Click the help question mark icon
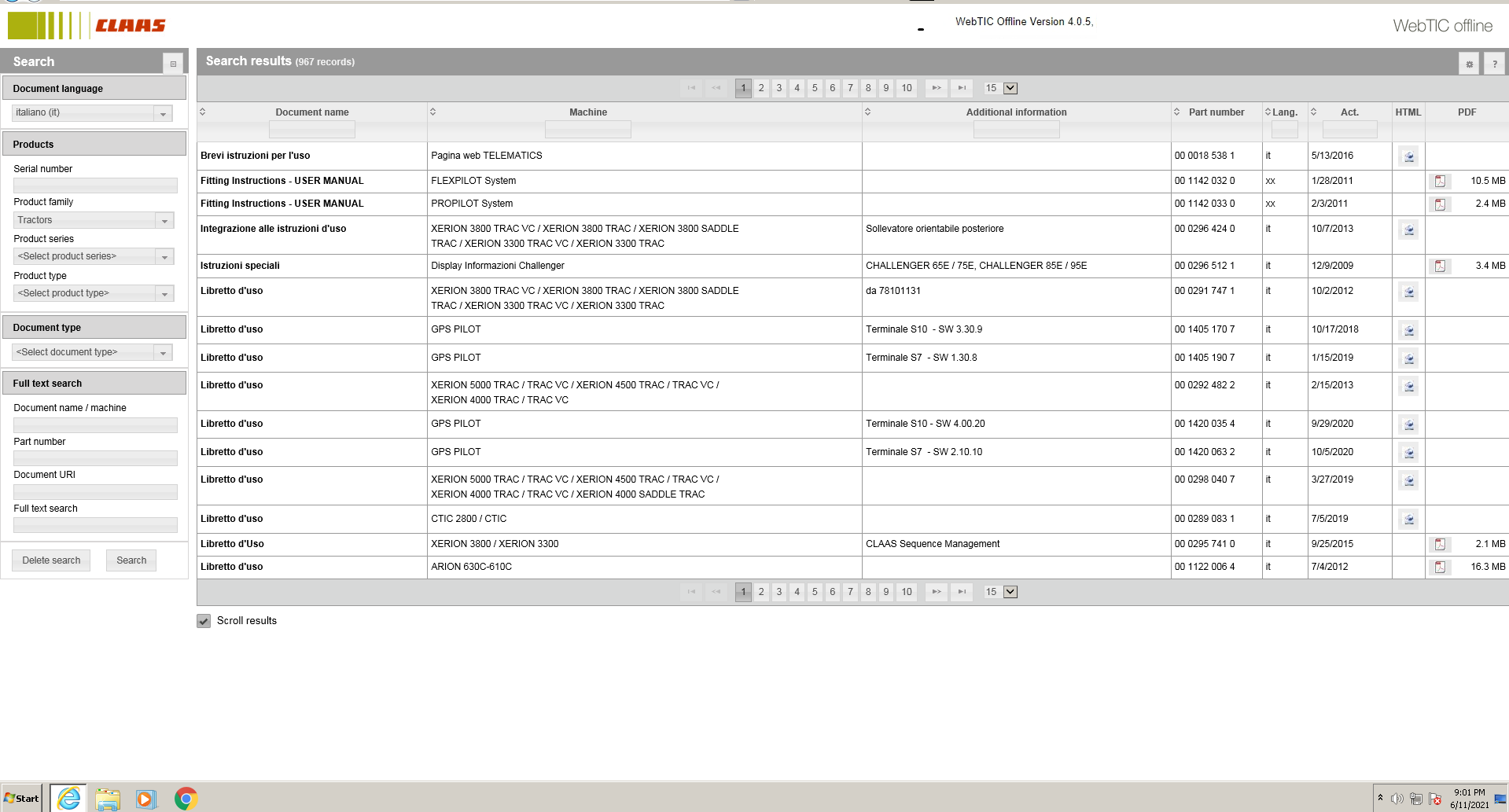 coord(1494,64)
